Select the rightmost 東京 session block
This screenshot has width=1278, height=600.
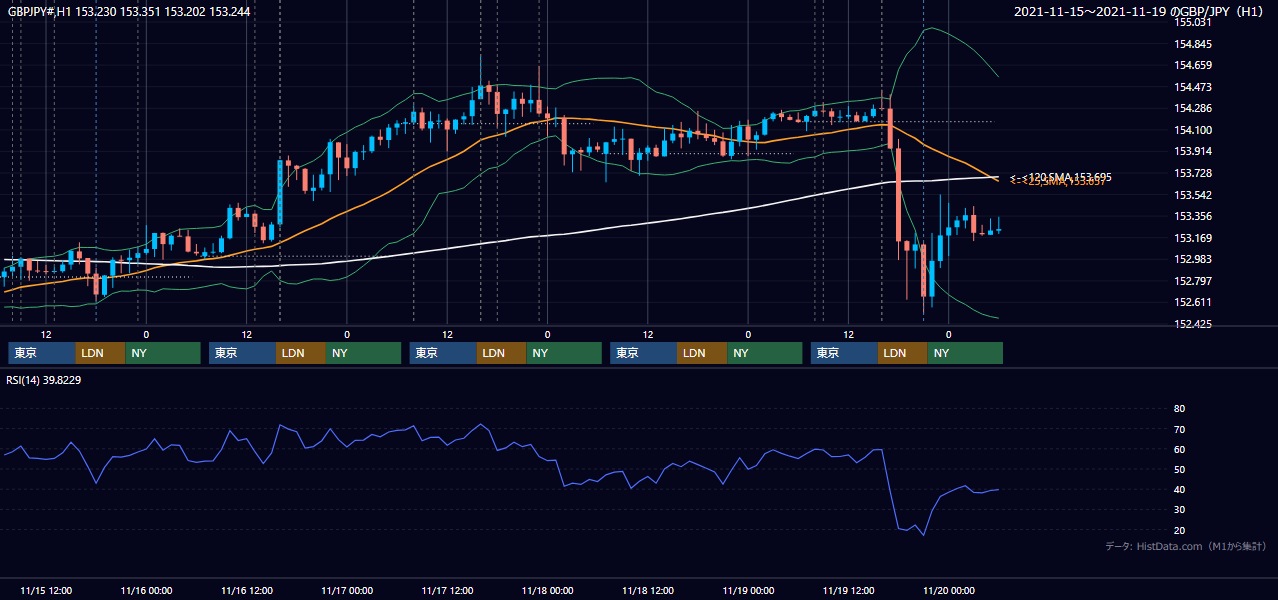(845, 353)
